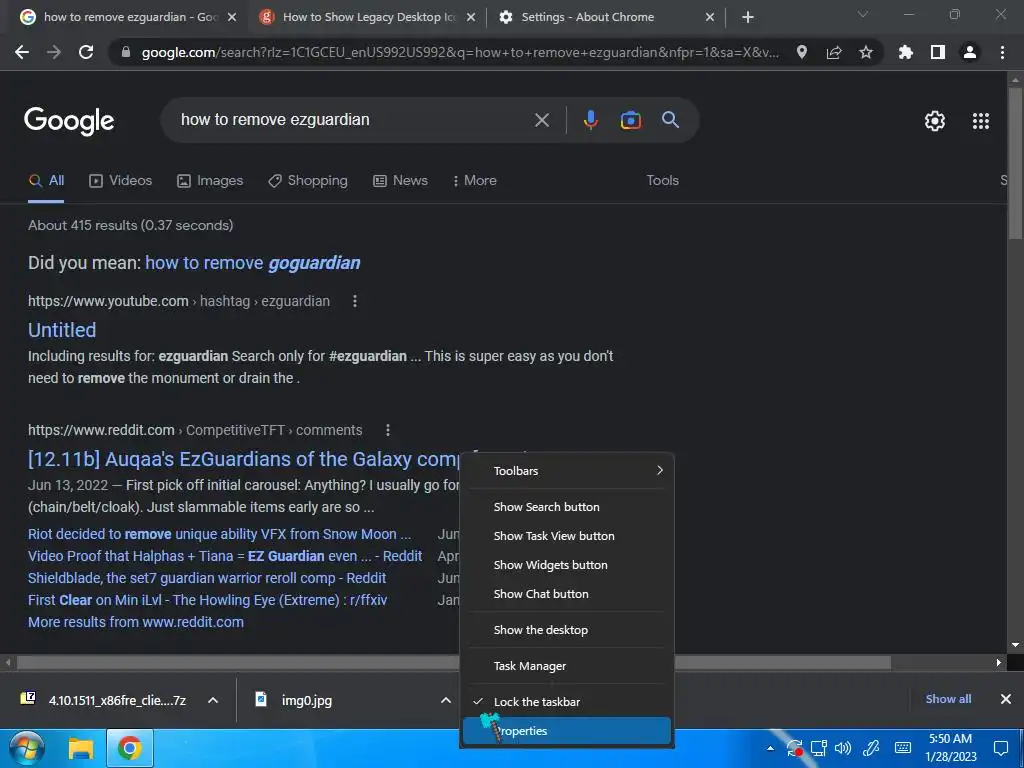This screenshot has width=1024, height=768.
Task: Toggle Lock the taskbar option
Action: (x=567, y=701)
